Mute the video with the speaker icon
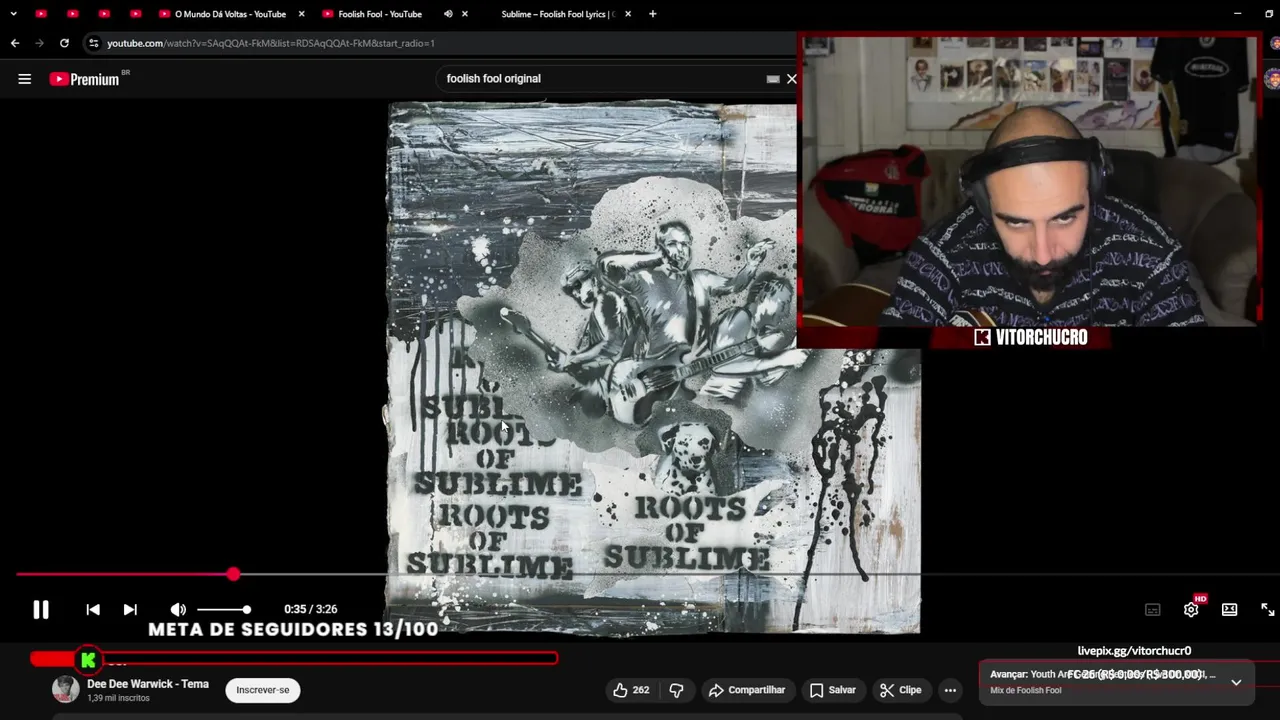The image size is (1280, 720). pyautogui.click(x=178, y=609)
